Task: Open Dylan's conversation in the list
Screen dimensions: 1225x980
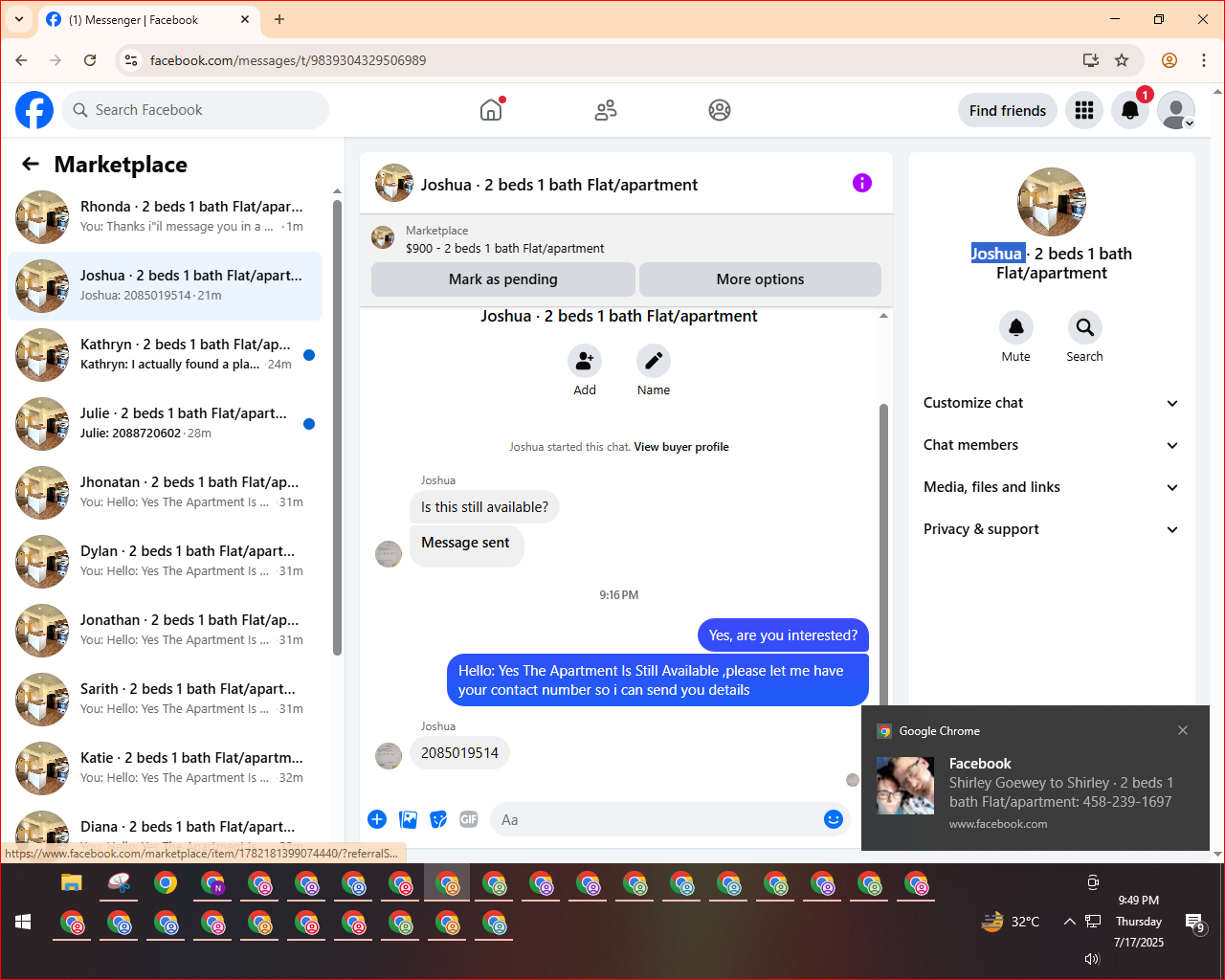Action: (x=165, y=562)
